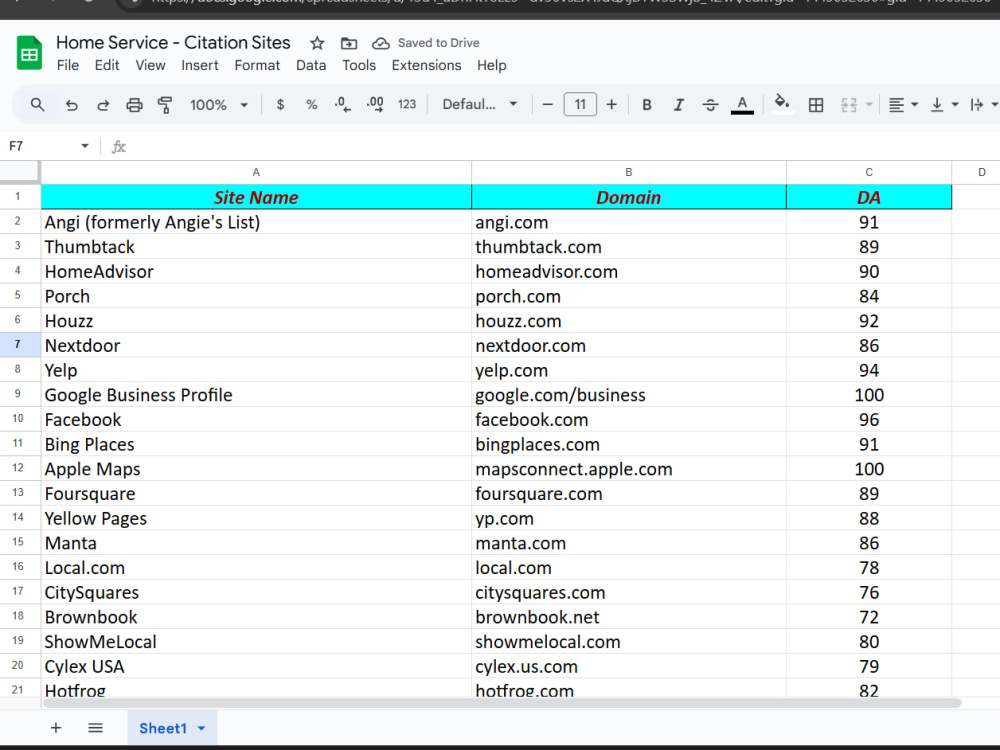Star the Home Service document

317,43
